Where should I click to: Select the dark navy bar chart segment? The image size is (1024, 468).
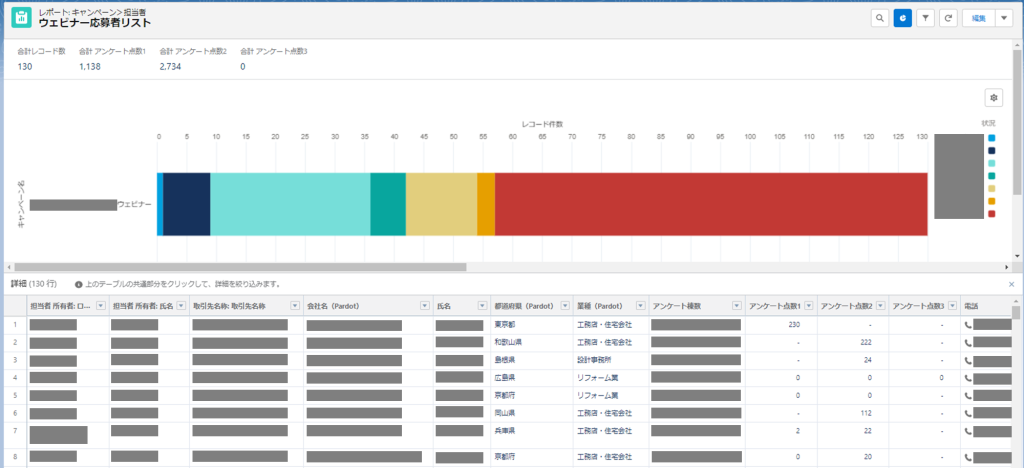186,204
